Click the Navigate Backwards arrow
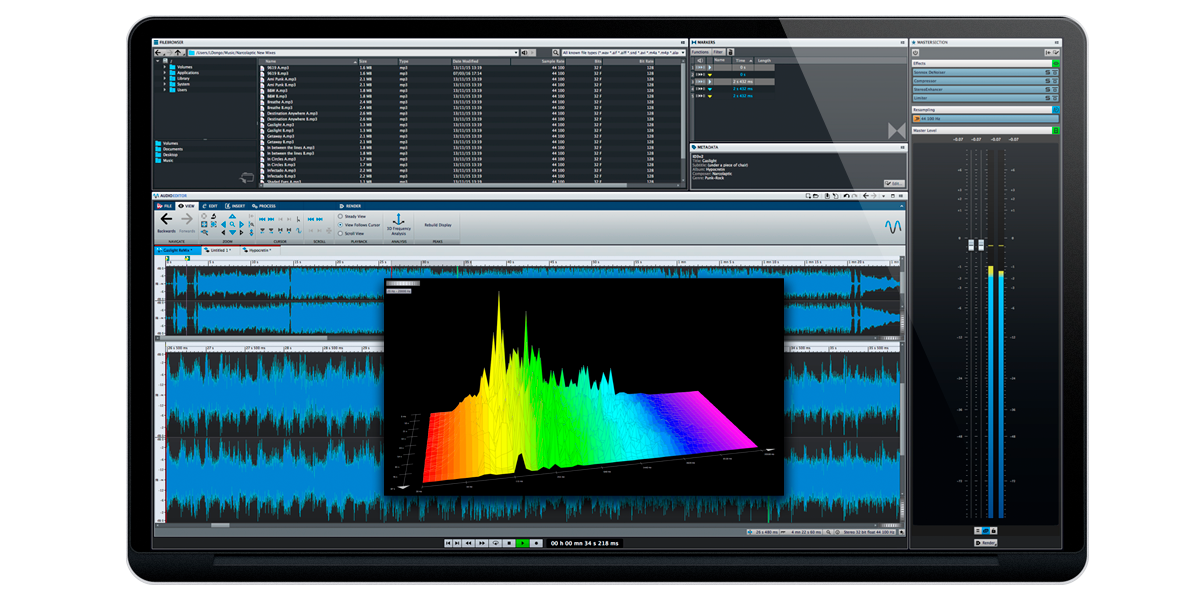 tap(165, 219)
